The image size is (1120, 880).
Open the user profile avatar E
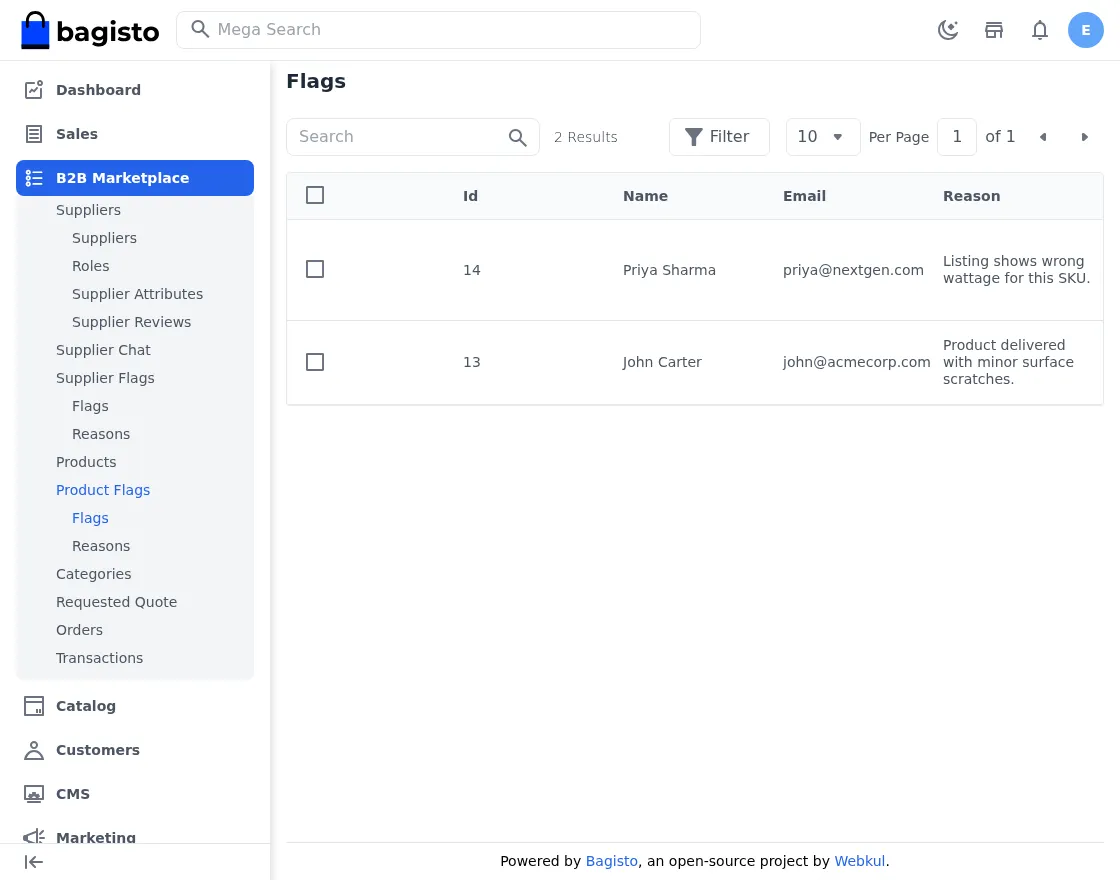(x=1086, y=30)
